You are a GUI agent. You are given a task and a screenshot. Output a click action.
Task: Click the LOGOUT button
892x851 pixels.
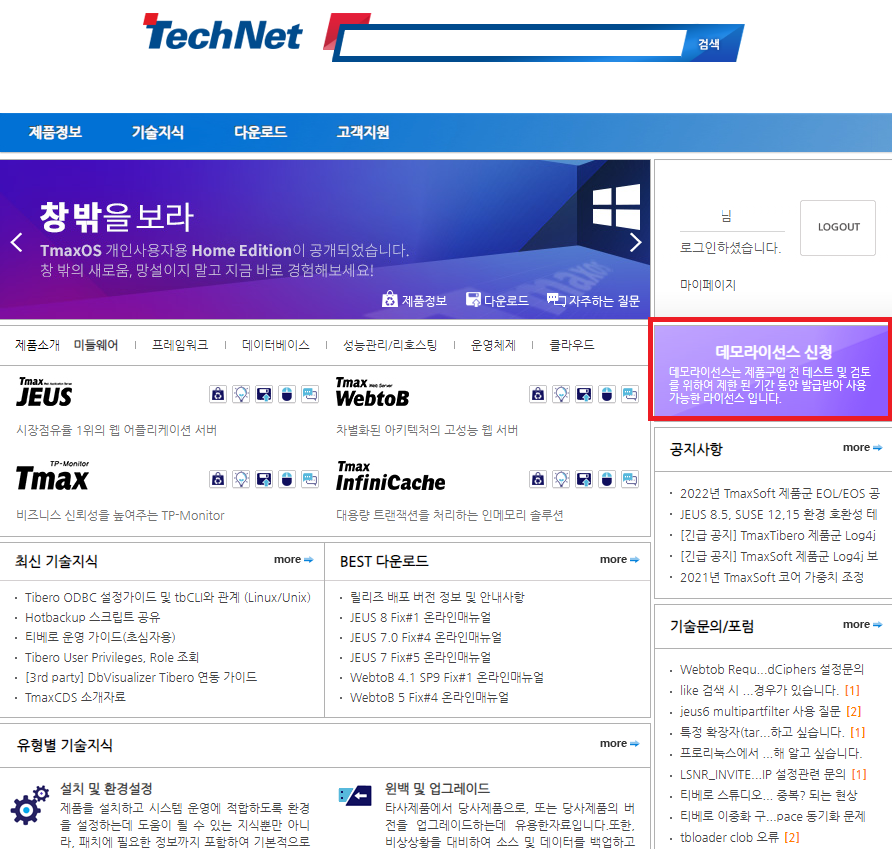click(x=838, y=228)
